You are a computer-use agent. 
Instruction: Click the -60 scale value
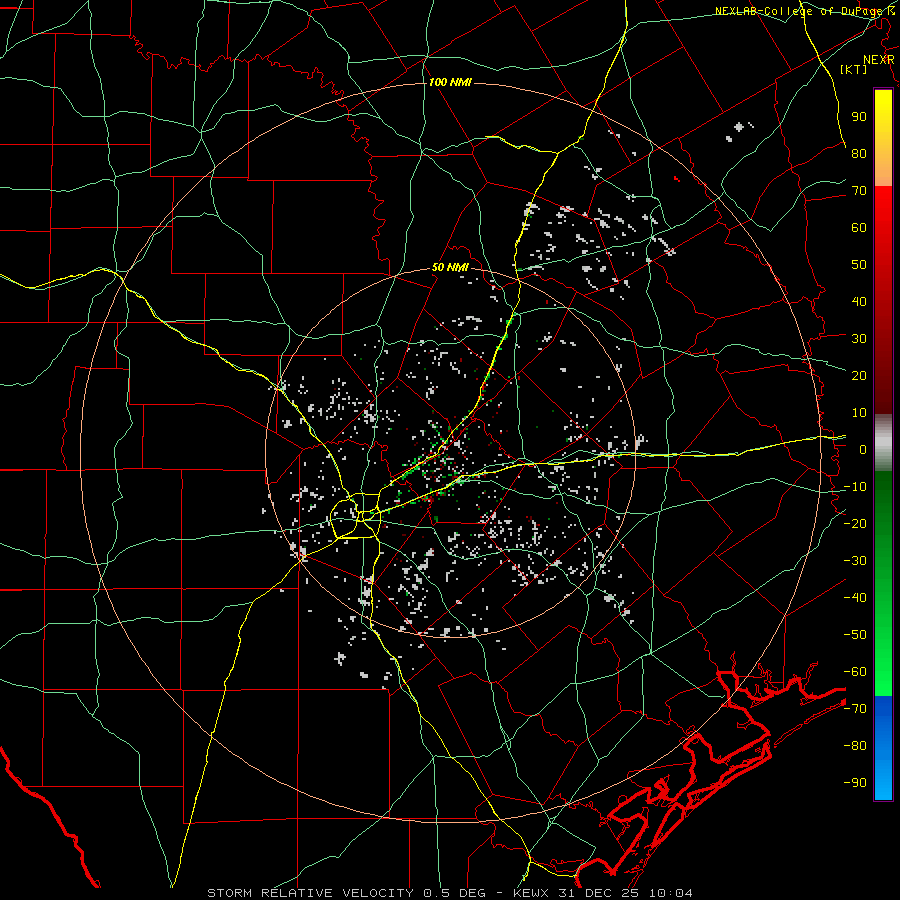tap(855, 672)
